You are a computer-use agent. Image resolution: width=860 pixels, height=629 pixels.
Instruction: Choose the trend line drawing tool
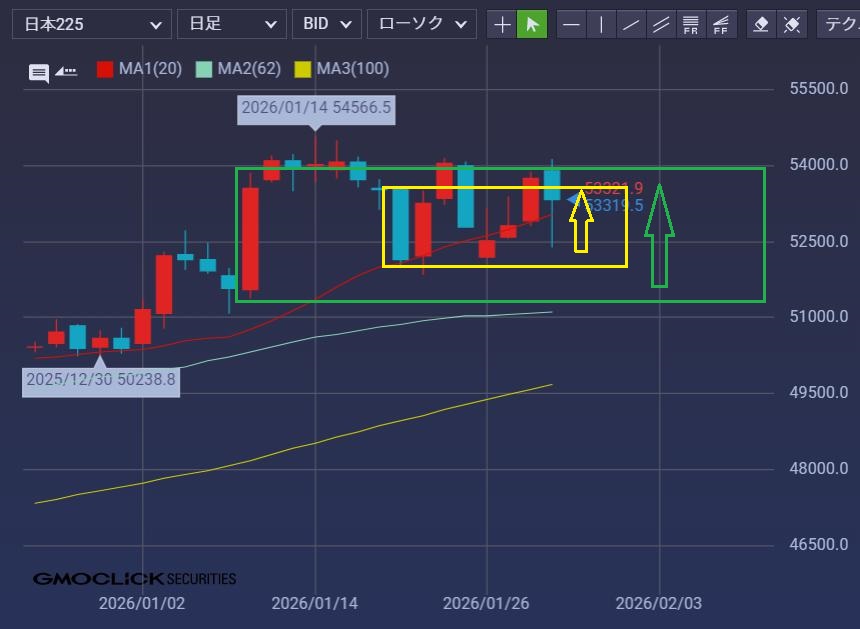(630, 24)
